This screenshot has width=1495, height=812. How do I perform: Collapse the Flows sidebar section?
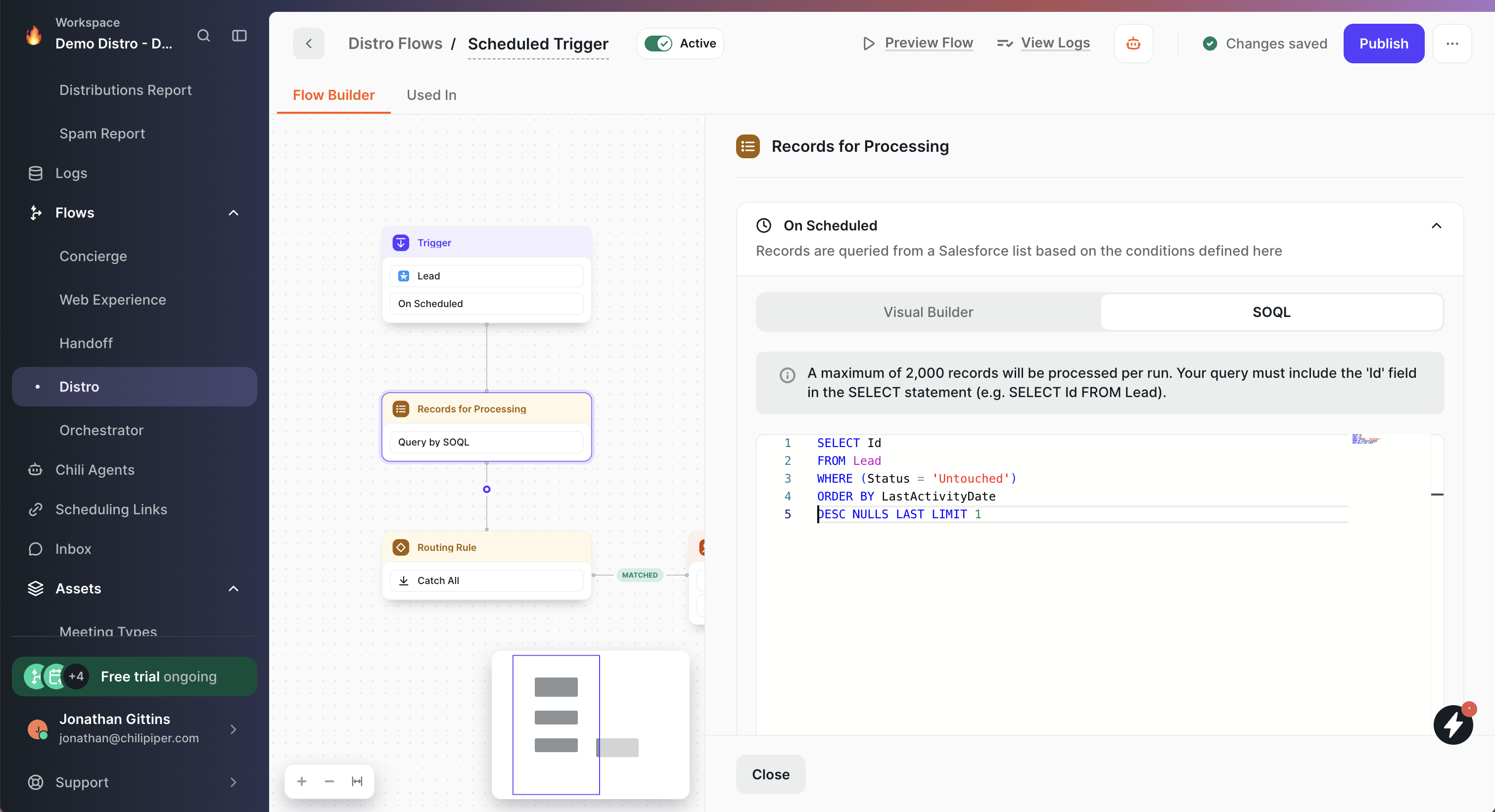click(x=234, y=213)
